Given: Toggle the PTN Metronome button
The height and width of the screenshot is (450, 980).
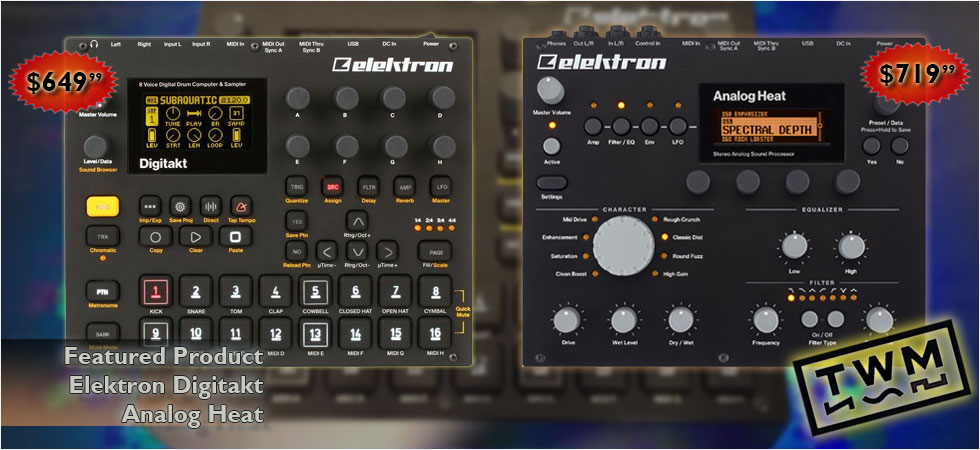Looking at the screenshot, I should [102, 290].
